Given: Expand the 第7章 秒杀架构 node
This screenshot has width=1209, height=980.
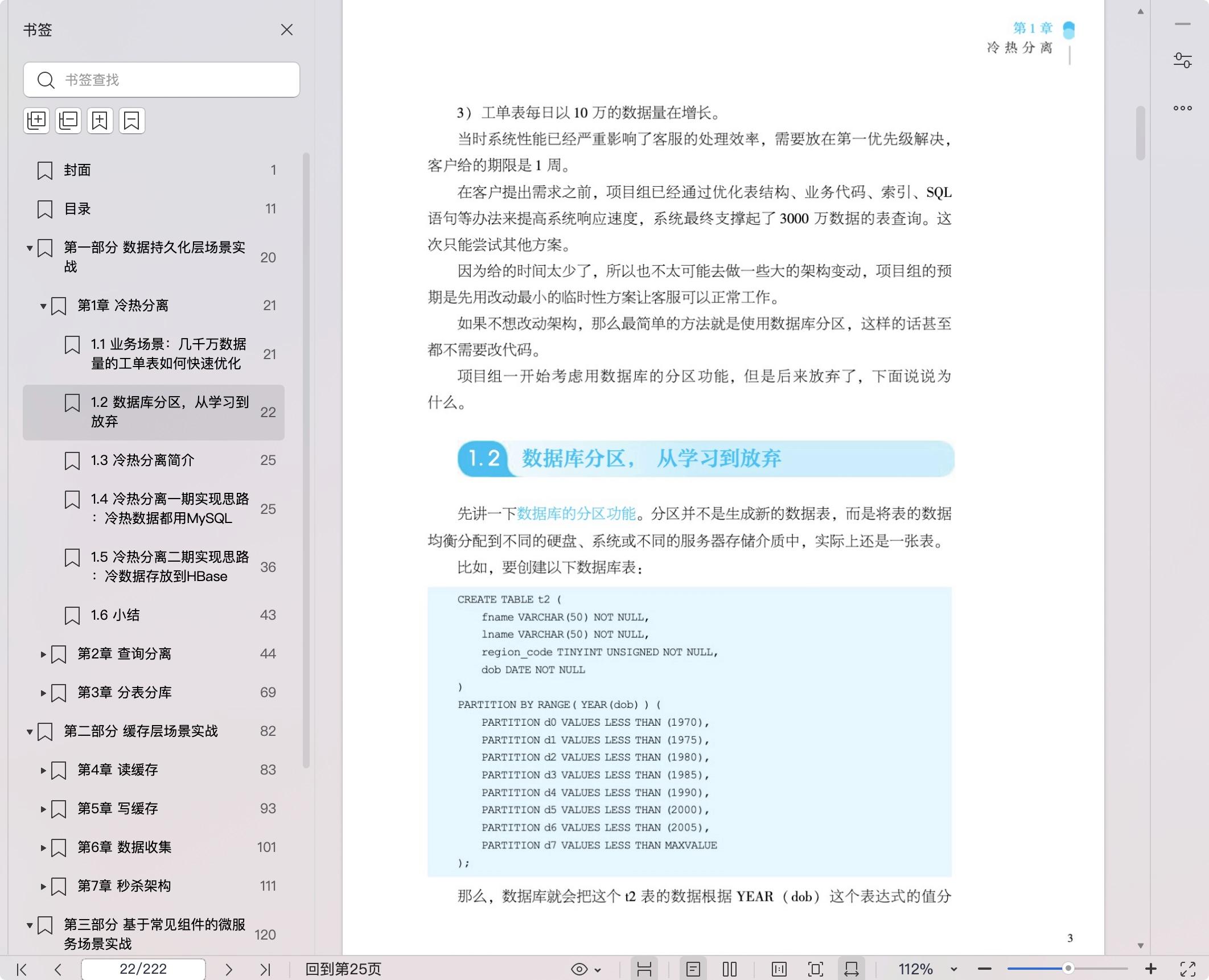Looking at the screenshot, I should coord(43,887).
